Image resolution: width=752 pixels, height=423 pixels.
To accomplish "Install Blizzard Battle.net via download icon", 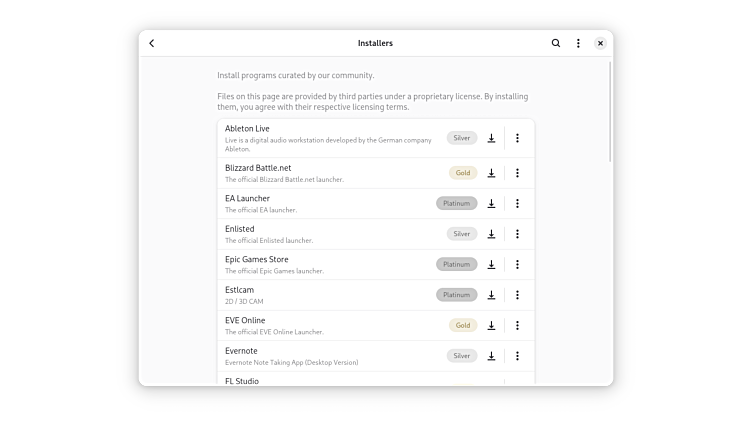I will (x=491, y=173).
